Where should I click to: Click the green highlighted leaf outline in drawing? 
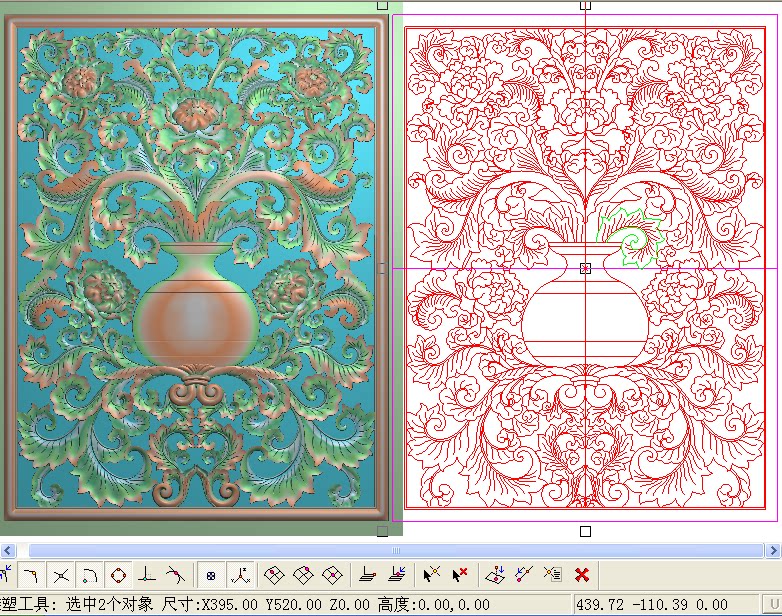(629, 237)
